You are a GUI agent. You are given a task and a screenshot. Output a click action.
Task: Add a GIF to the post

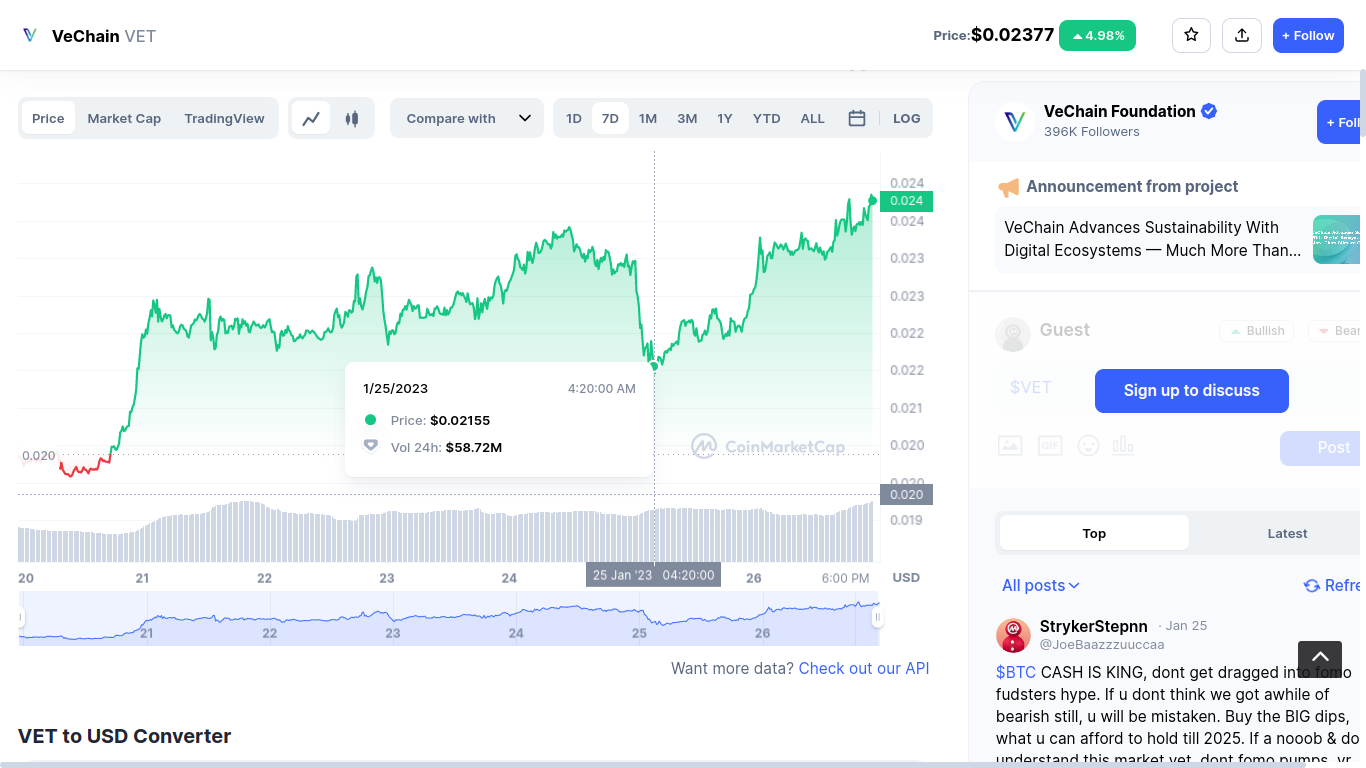[x=1050, y=446]
